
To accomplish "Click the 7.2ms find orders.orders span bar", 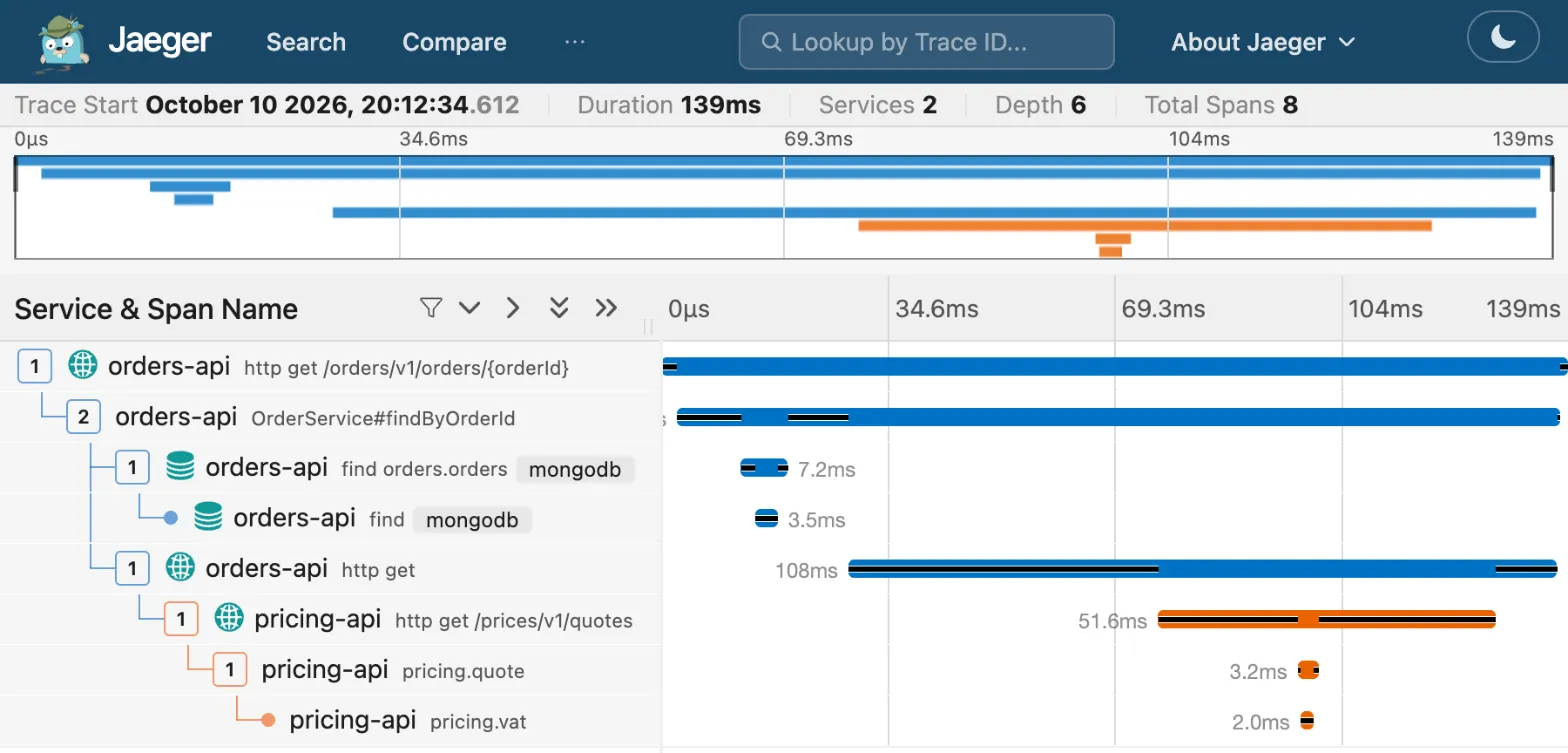I will tap(764, 467).
